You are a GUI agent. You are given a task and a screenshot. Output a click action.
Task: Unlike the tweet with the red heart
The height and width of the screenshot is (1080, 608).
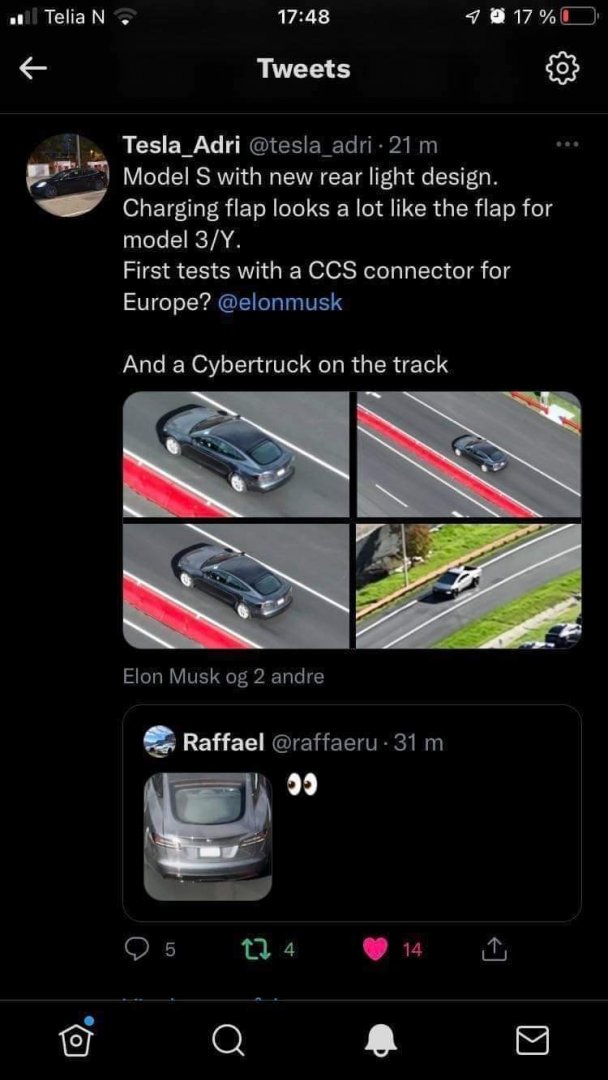[373, 948]
